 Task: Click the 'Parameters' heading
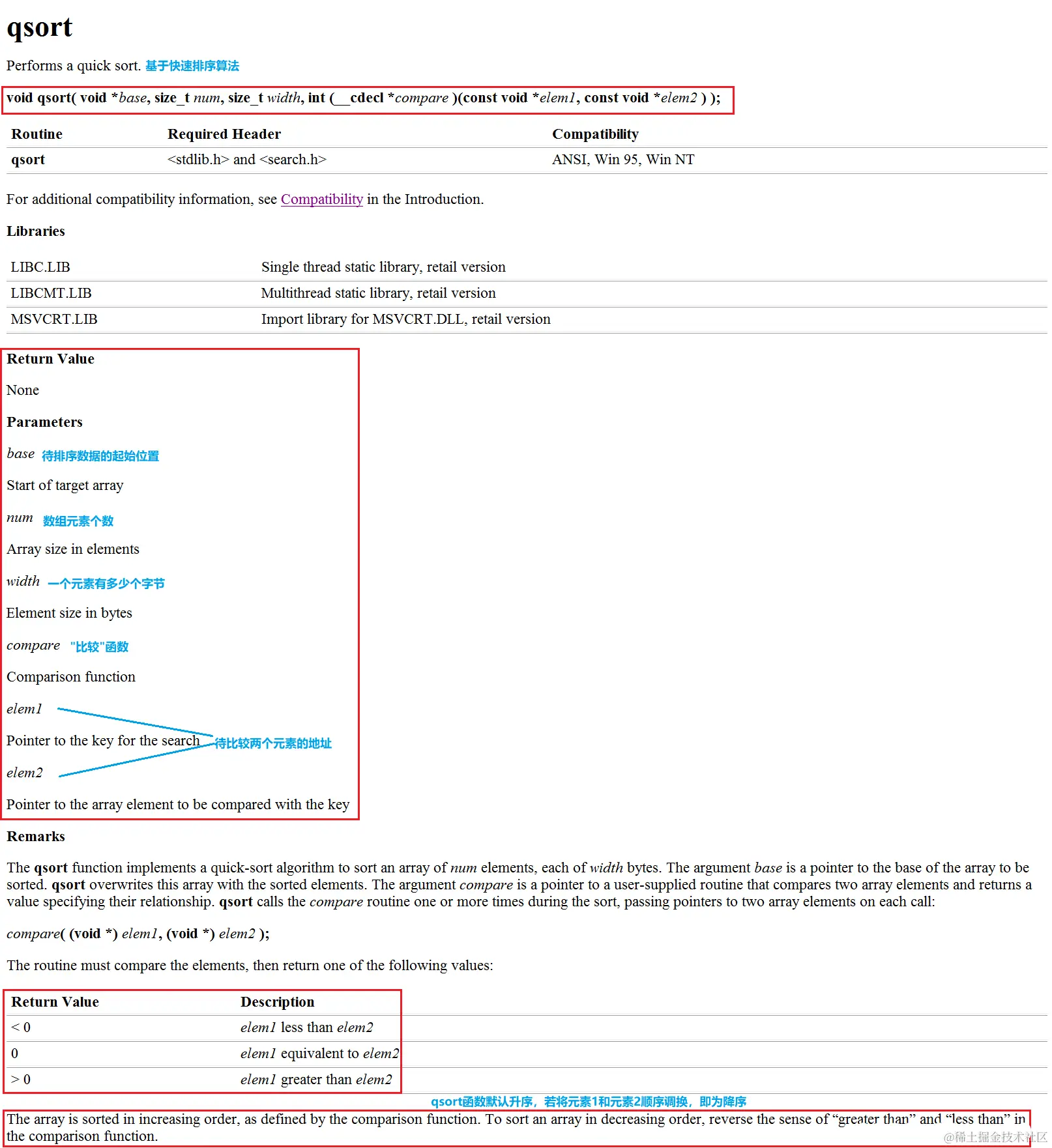click(x=44, y=422)
